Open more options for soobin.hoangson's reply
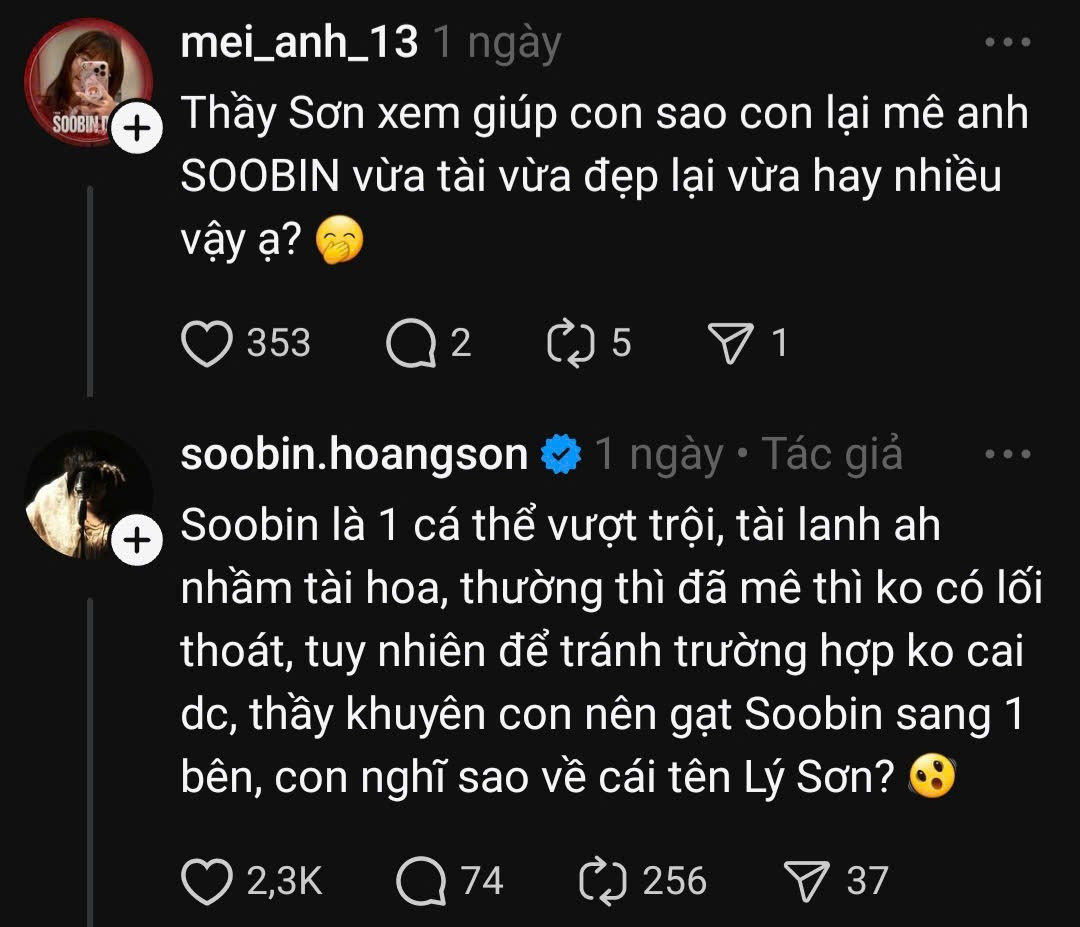 coord(1006,455)
